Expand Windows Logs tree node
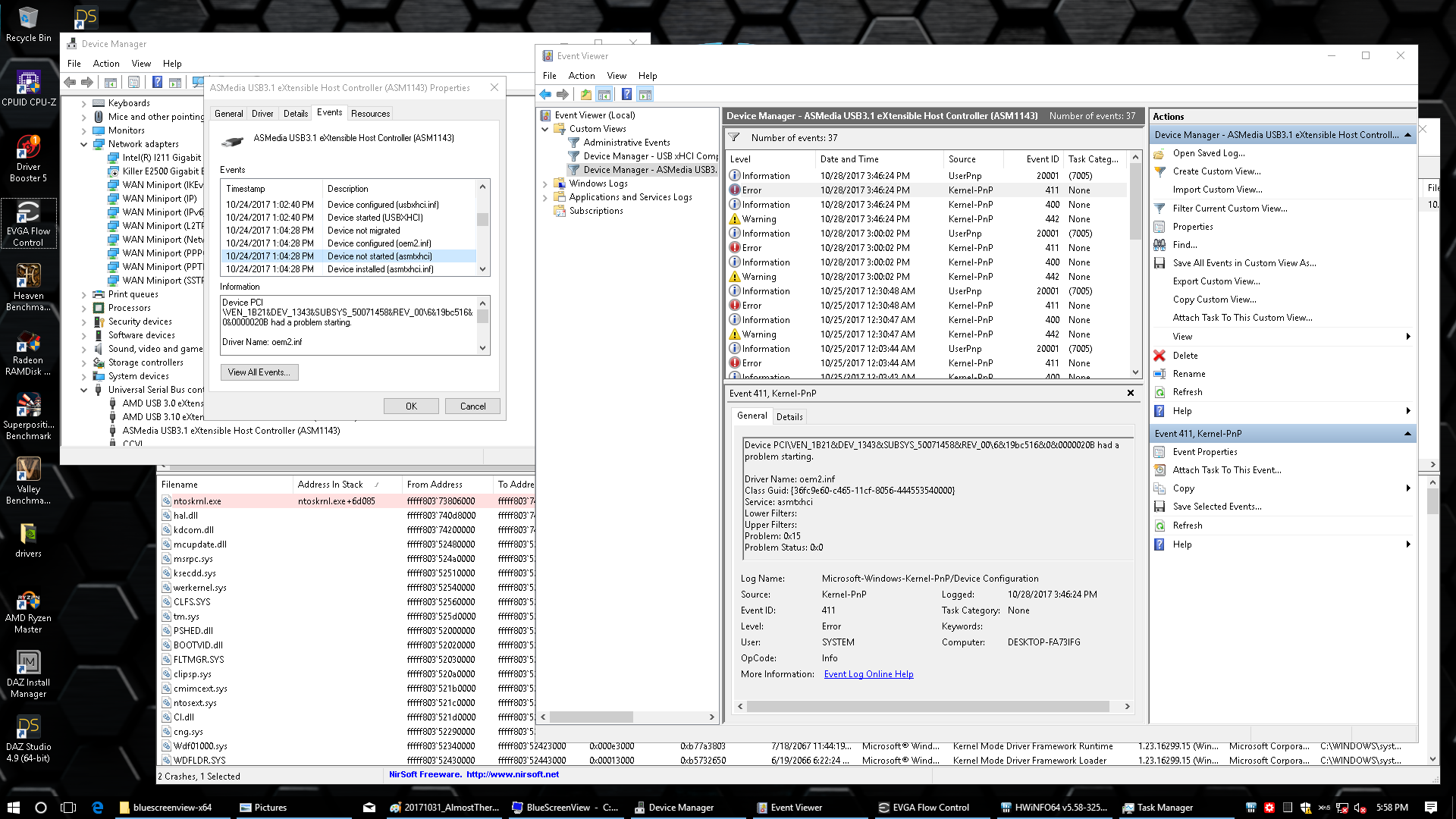 click(x=545, y=184)
